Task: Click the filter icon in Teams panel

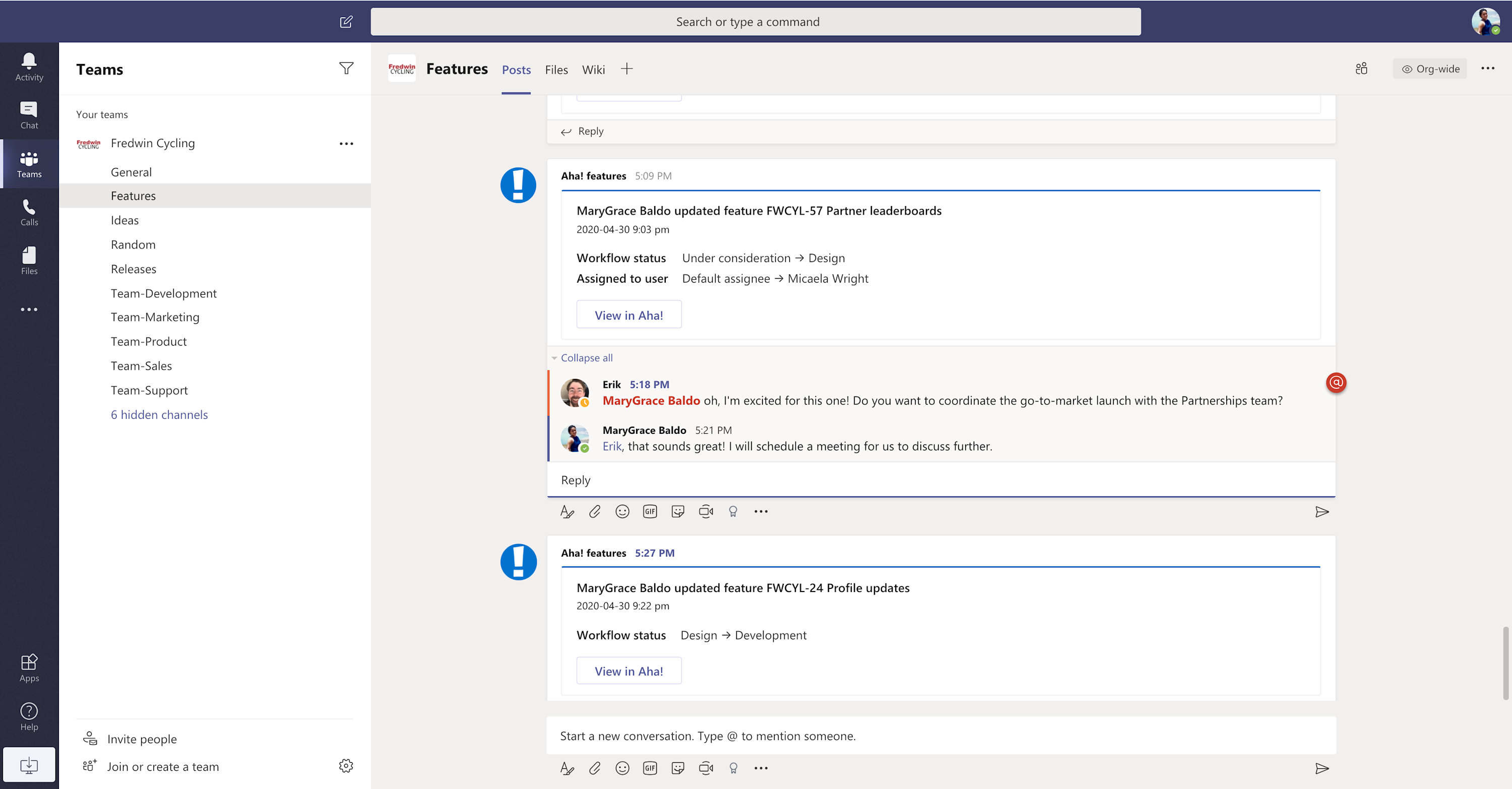Action: click(x=346, y=68)
